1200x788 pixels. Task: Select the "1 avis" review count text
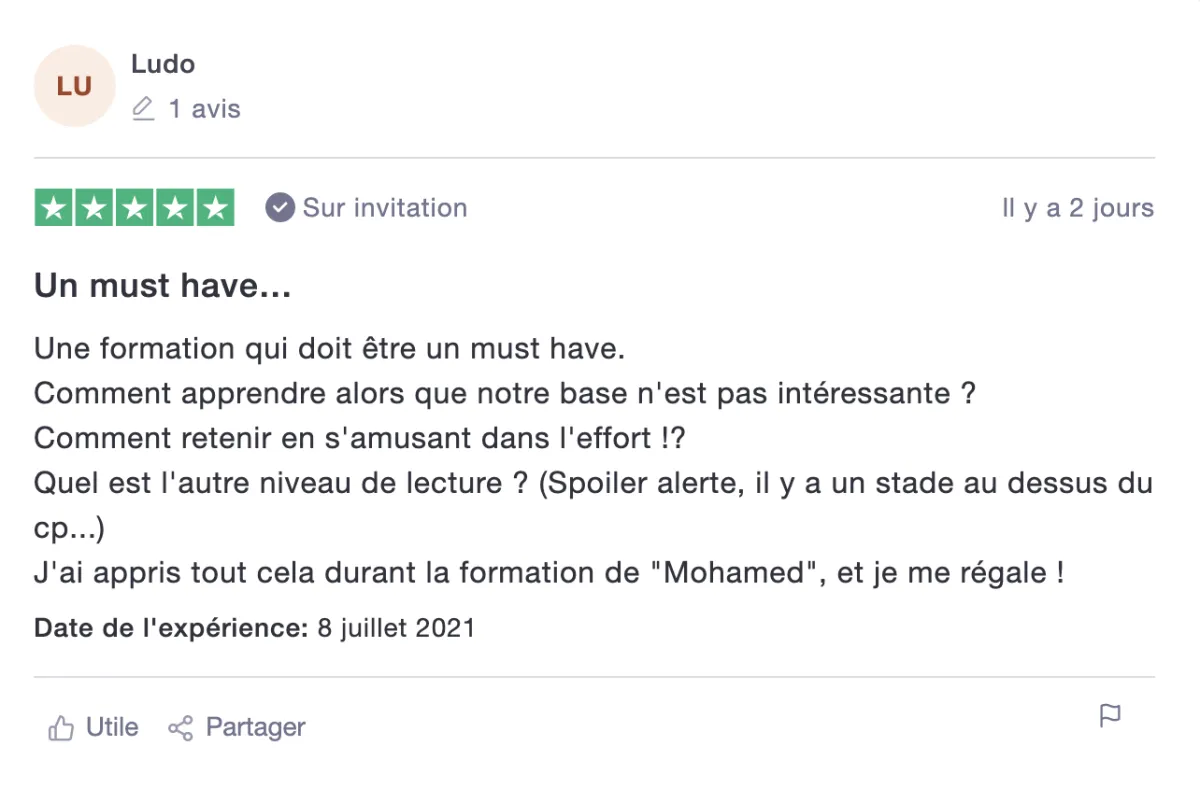(204, 108)
